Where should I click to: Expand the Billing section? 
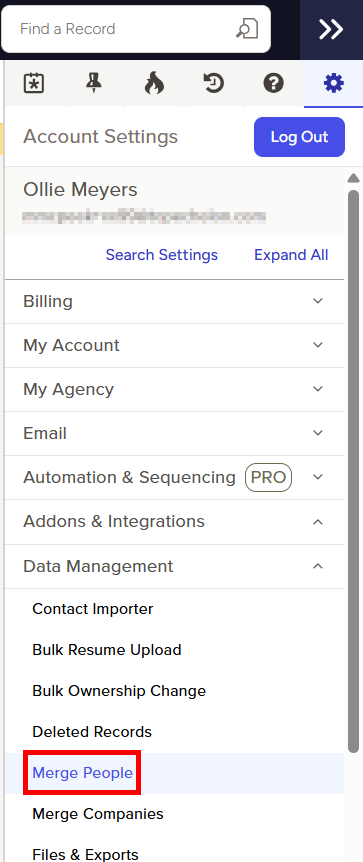[x=174, y=301]
